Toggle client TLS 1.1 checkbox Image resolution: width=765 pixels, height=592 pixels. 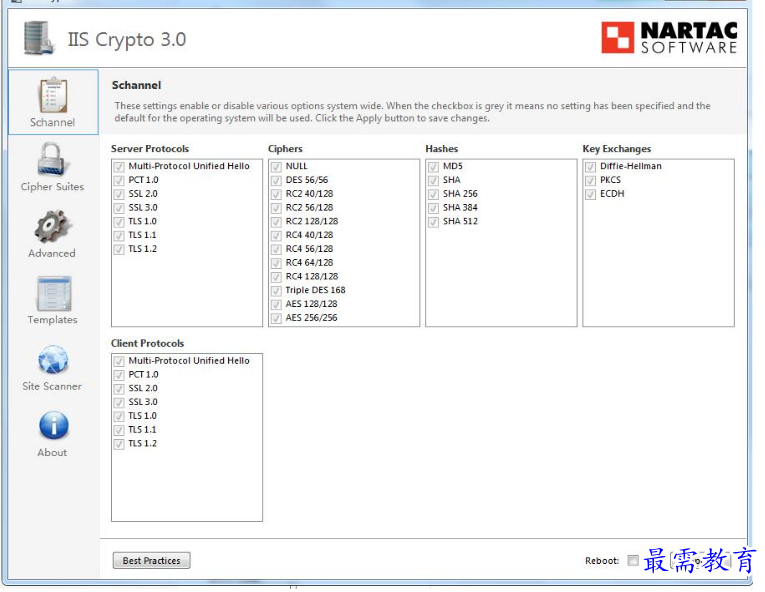click(119, 430)
